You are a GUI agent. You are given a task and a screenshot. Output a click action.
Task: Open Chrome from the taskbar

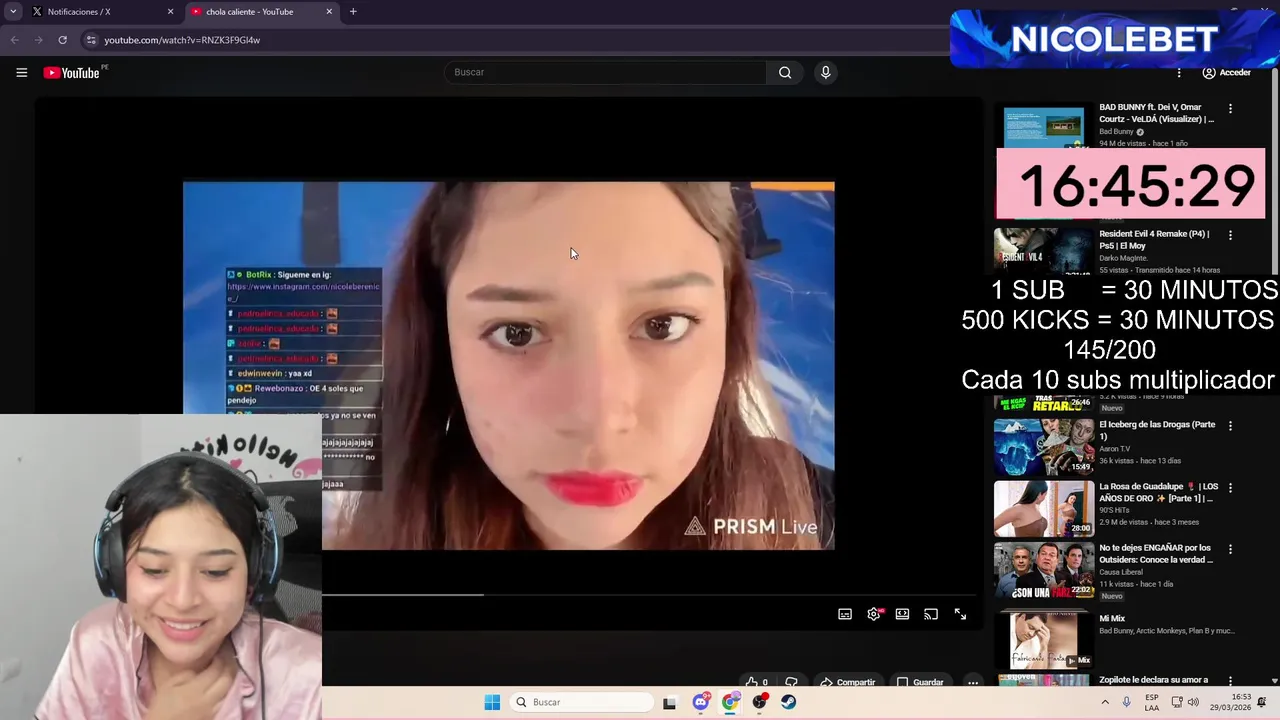point(730,702)
